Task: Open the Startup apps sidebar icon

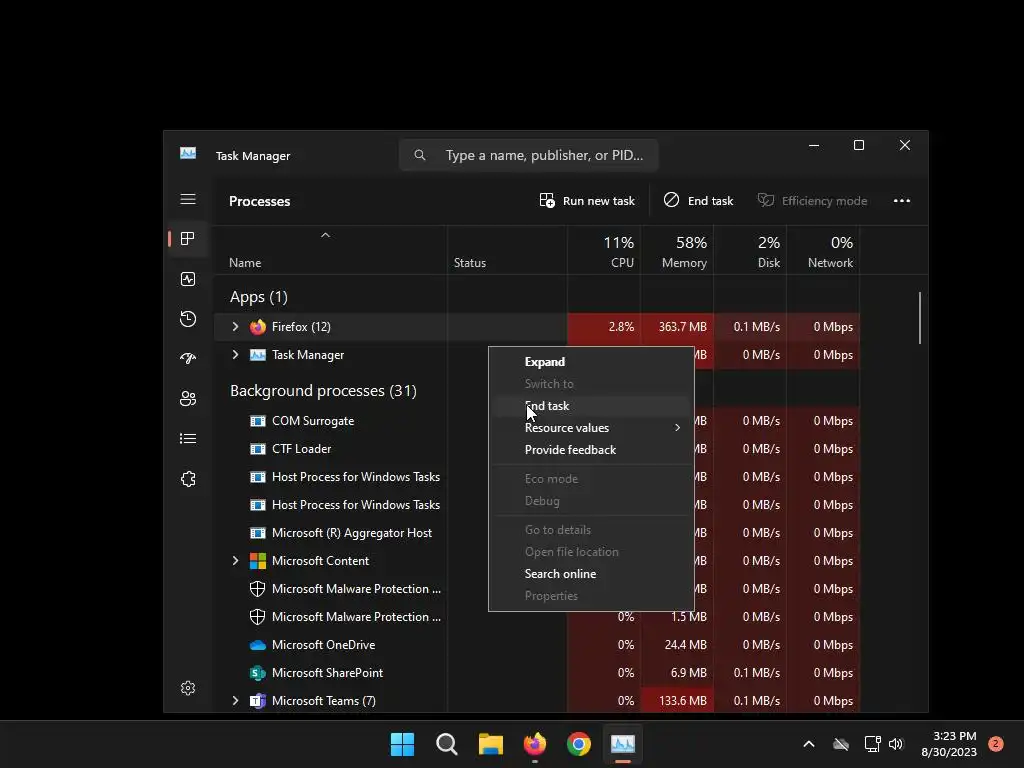Action: pos(188,359)
